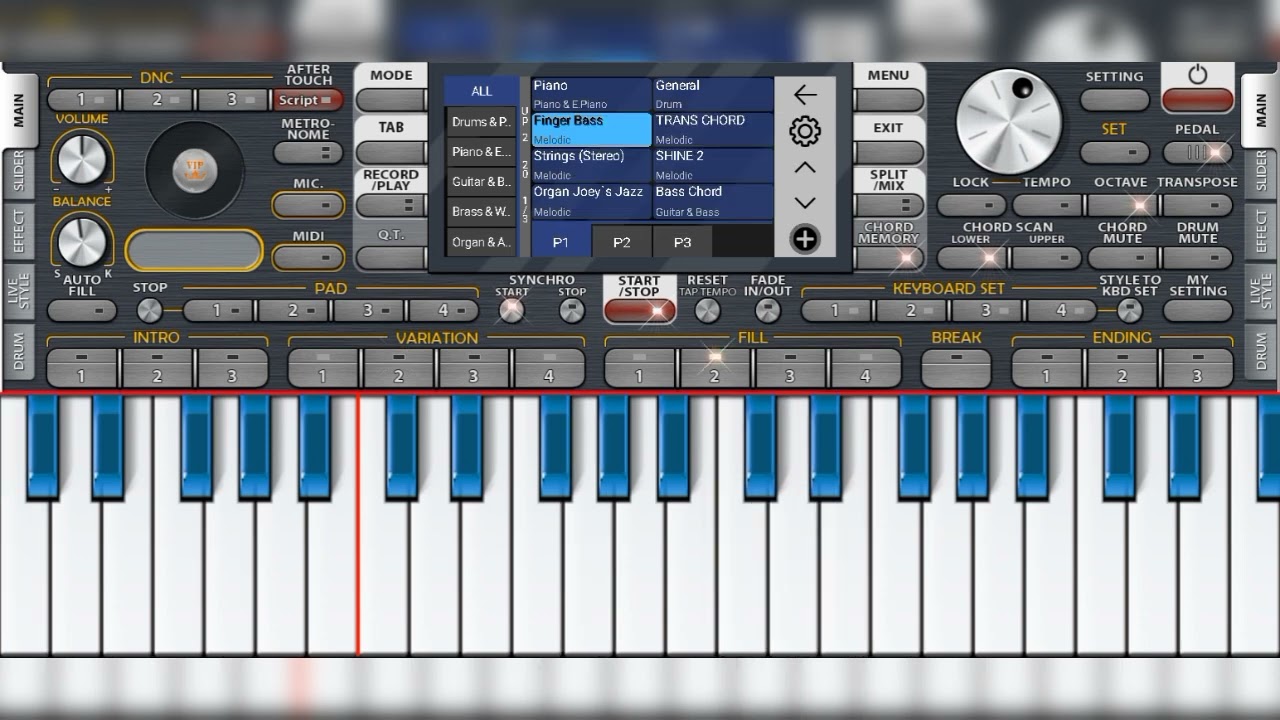Select the ALL category tab
The image size is (1280, 720).
click(x=482, y=91)
